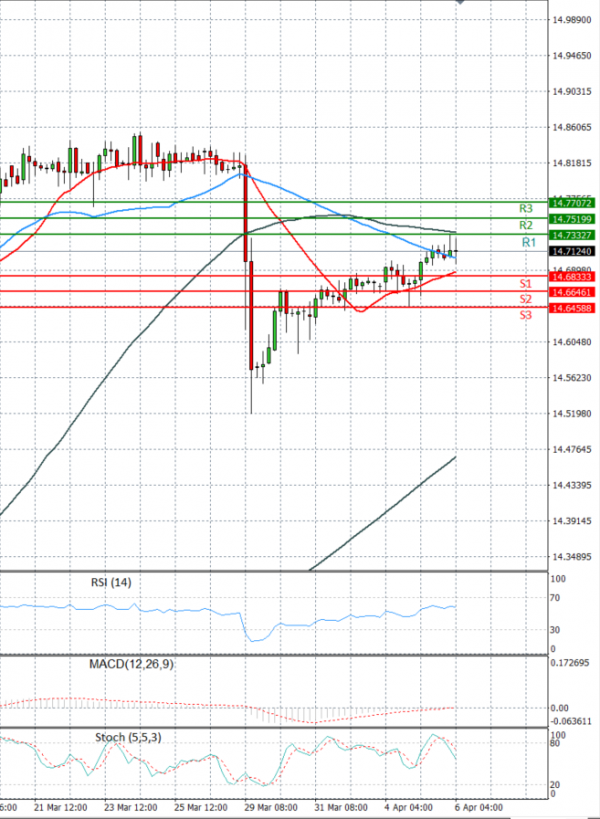The height and width of the screenshot is (819, 600).
Task: Select the R2 resistance text label
Action: tap(526, 225)
